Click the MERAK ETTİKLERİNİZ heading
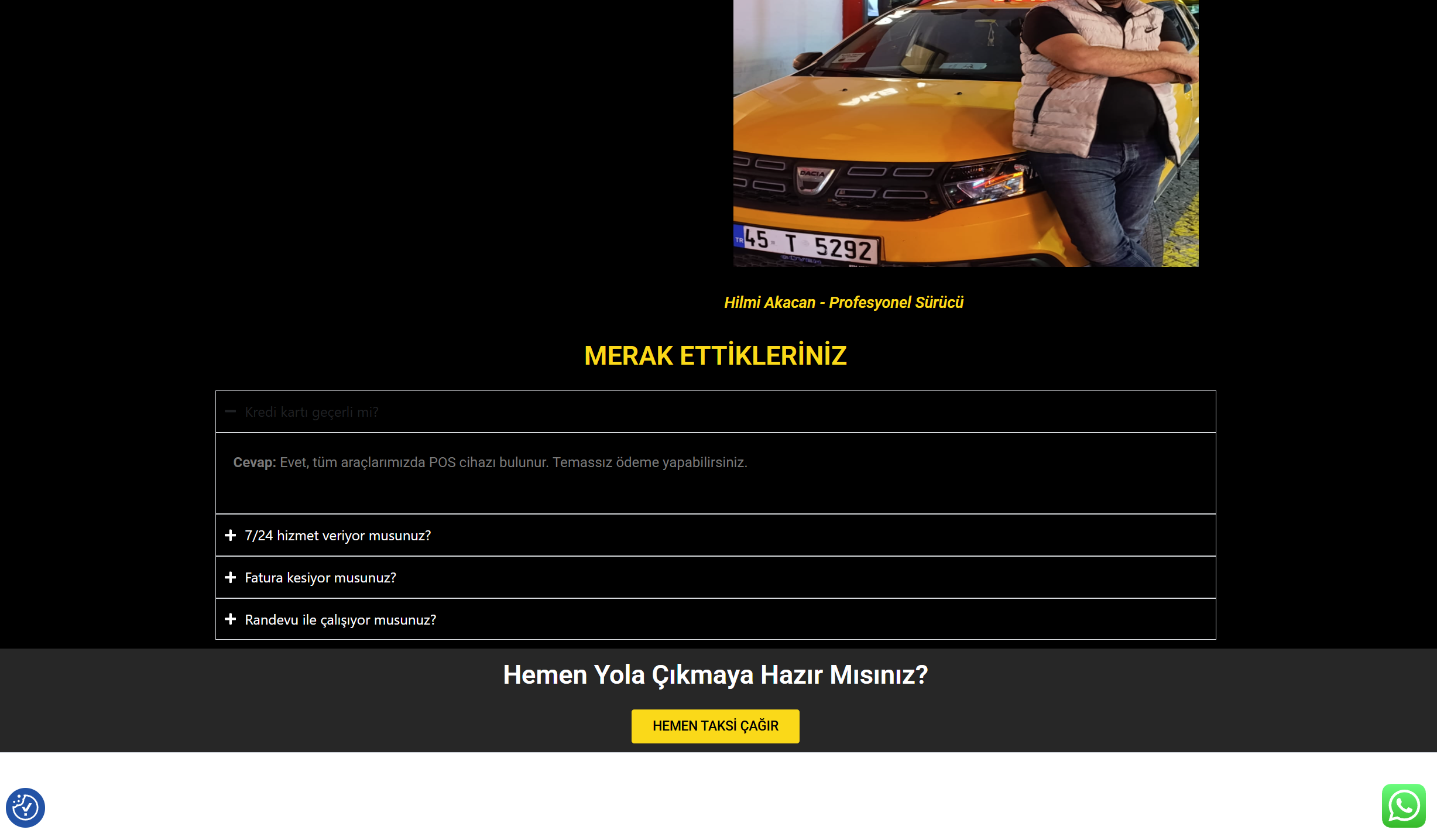 point(715,356)
